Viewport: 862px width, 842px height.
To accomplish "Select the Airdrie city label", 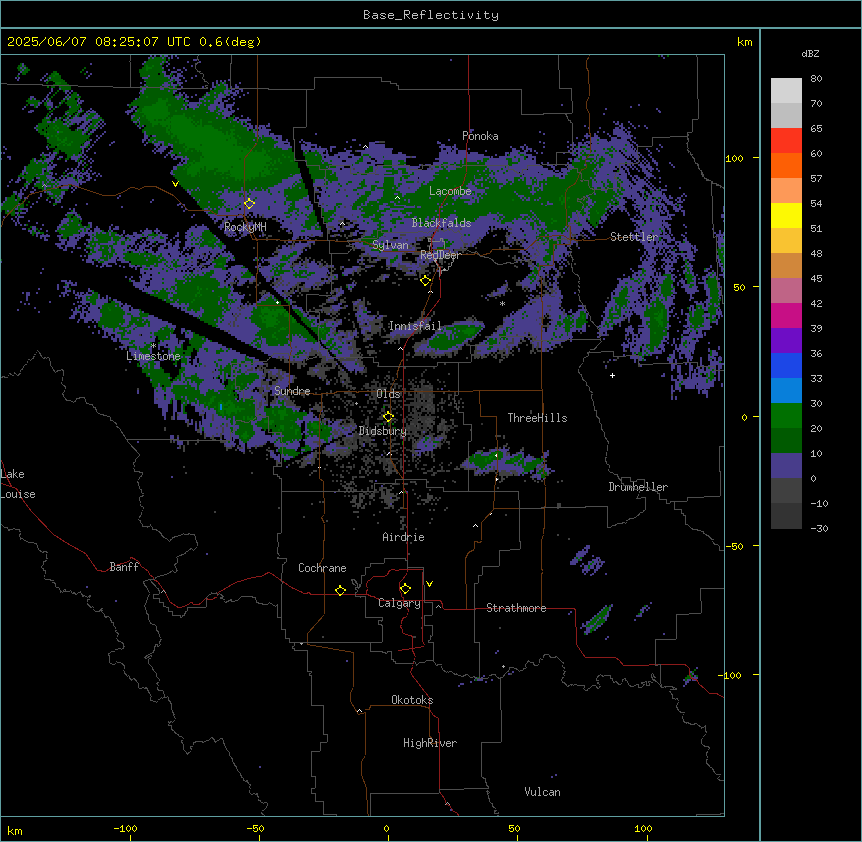I will 403,537.
